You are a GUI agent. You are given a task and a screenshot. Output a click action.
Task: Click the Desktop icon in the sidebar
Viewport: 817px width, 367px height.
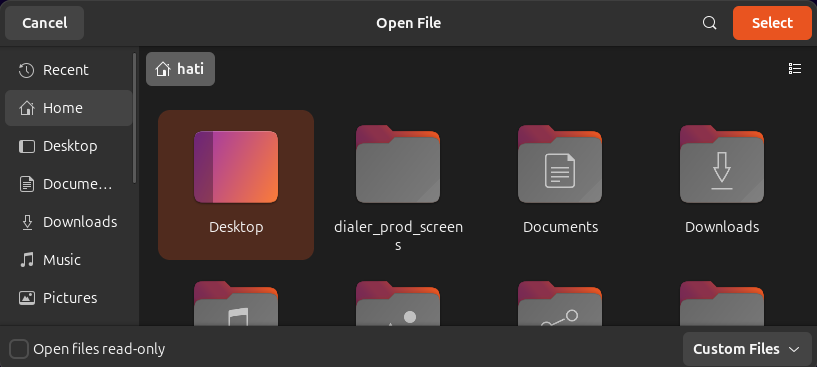pyautogui.click(x=27, y=146)
